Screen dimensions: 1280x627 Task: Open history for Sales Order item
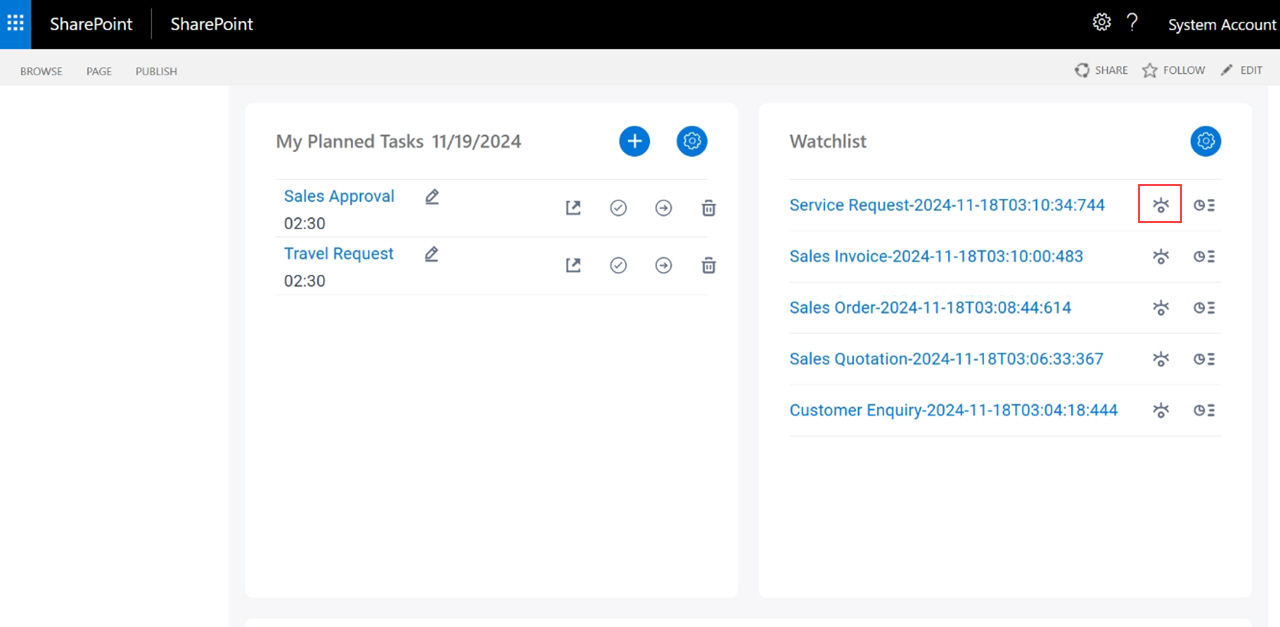[x=1205, y=308]
